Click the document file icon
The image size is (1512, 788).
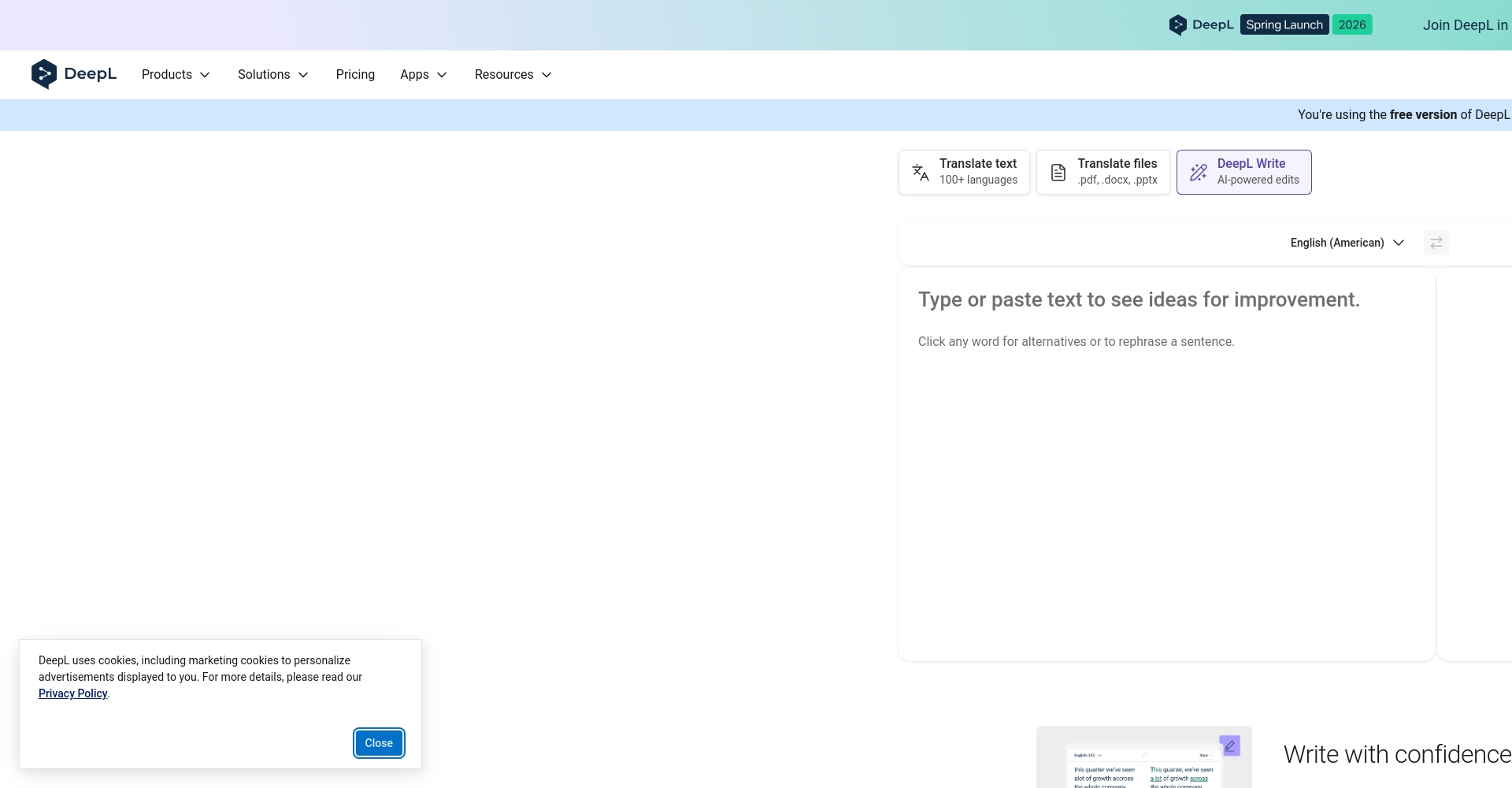coord(1058,173)
